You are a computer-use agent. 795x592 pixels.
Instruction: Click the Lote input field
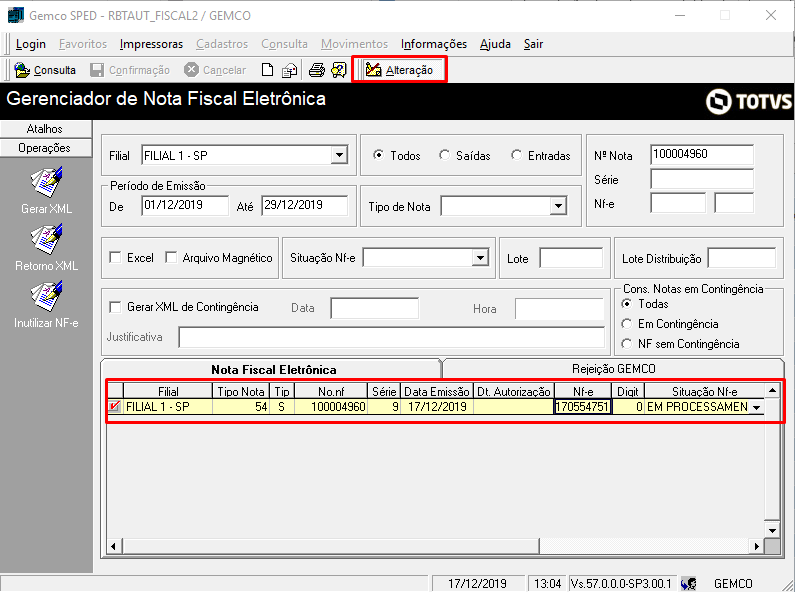click(x=571, y=258)
